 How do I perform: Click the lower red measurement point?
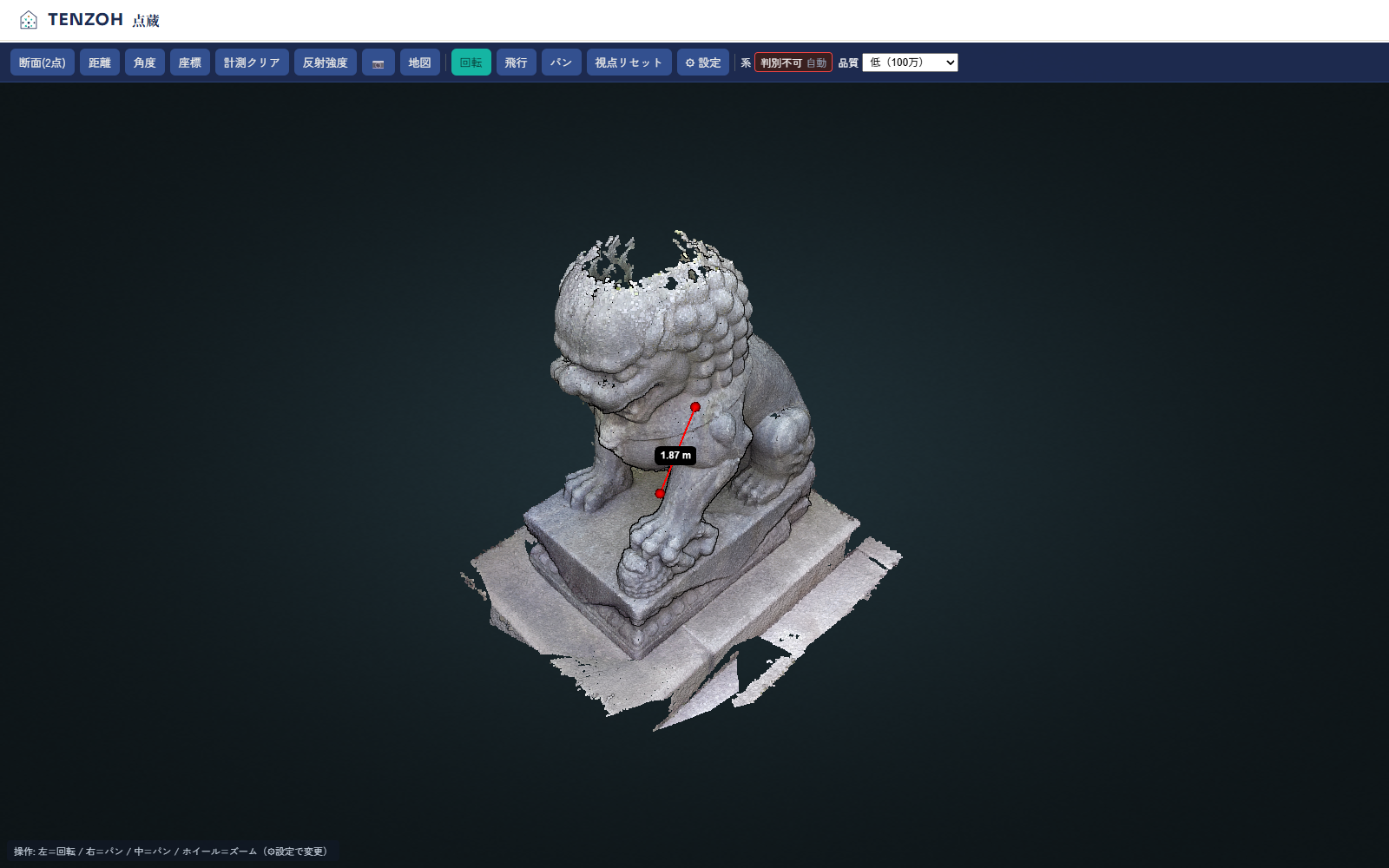[x=660, y=493]
